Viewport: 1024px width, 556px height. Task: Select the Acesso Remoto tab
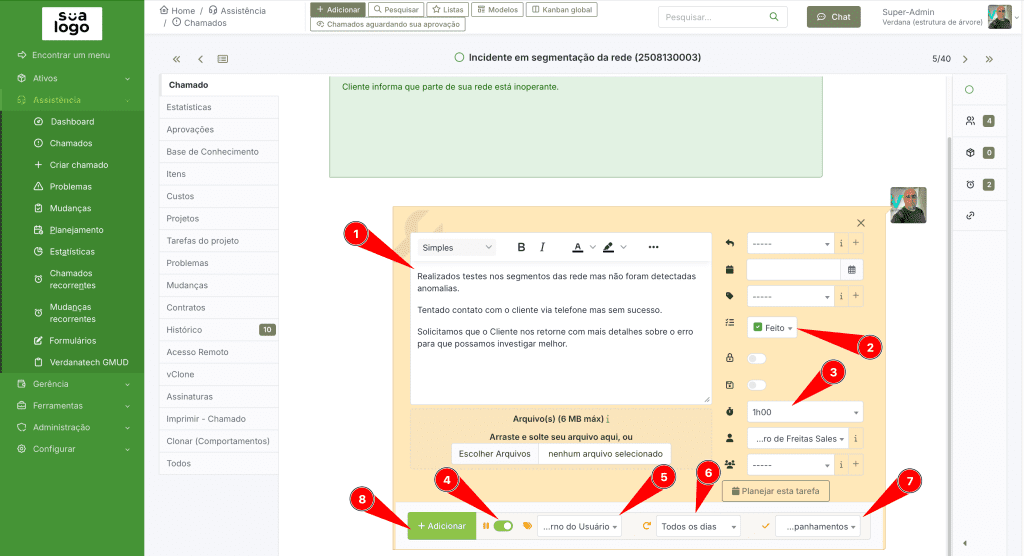coord(219,352)
